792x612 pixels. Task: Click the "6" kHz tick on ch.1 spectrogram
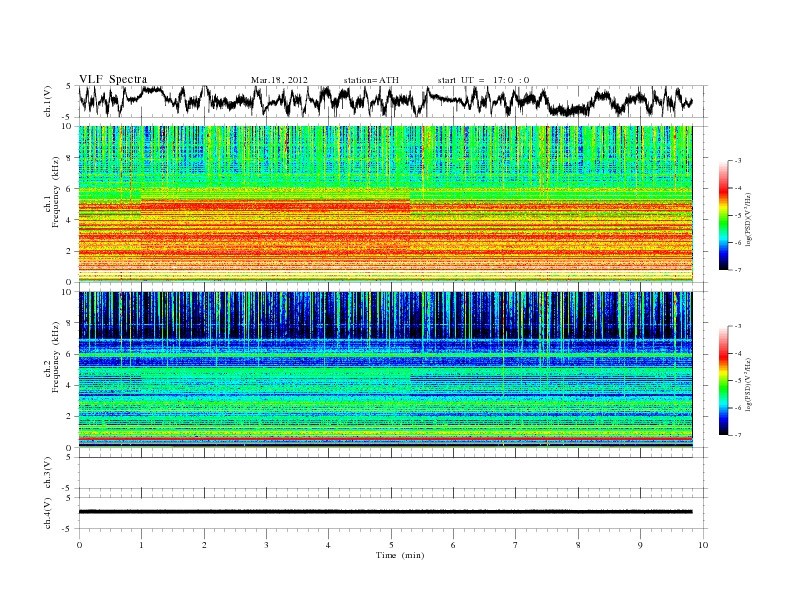(x=69, y=189)
